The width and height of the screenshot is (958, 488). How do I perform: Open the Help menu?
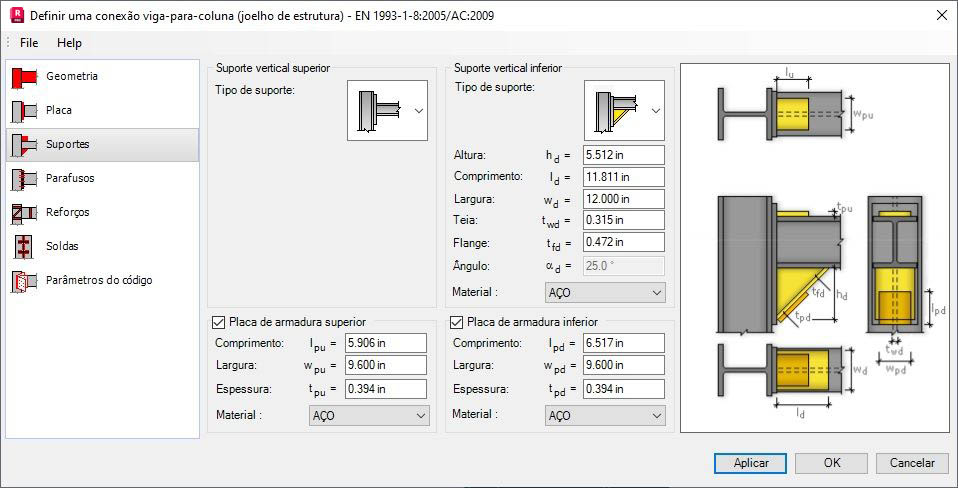[69, 43]
